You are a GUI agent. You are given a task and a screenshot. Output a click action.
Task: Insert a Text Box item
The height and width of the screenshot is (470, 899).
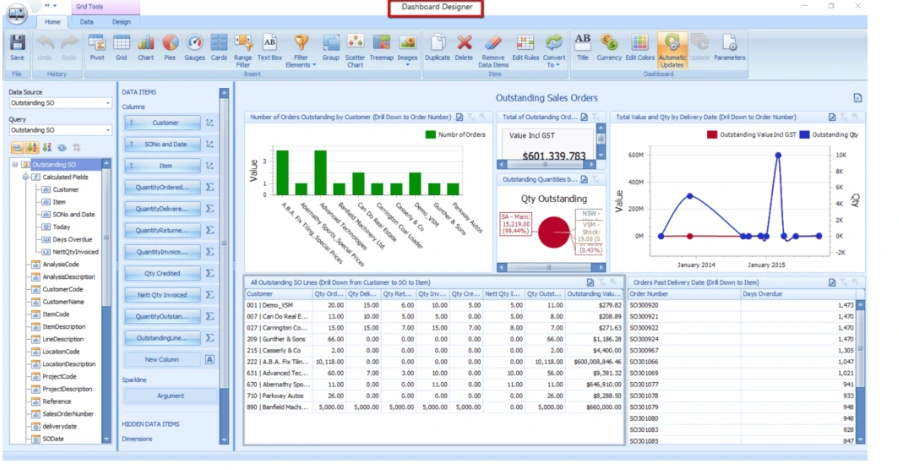click(x=269, y=47)
